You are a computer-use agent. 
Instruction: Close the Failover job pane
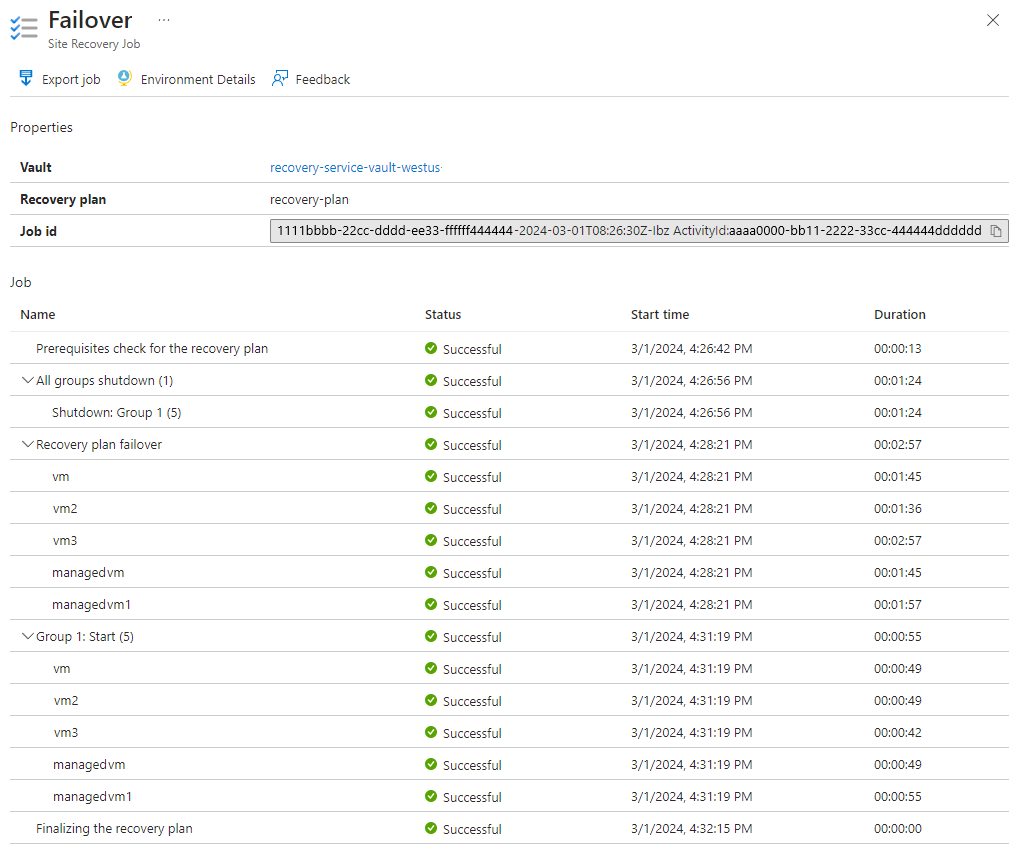(993, 20)
